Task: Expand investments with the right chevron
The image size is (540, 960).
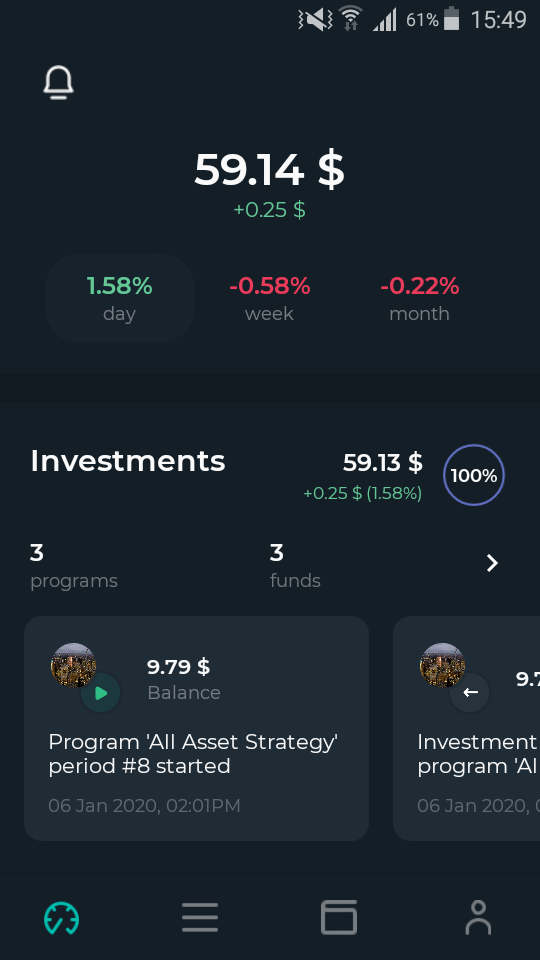Action: click(x=492, y=563)
